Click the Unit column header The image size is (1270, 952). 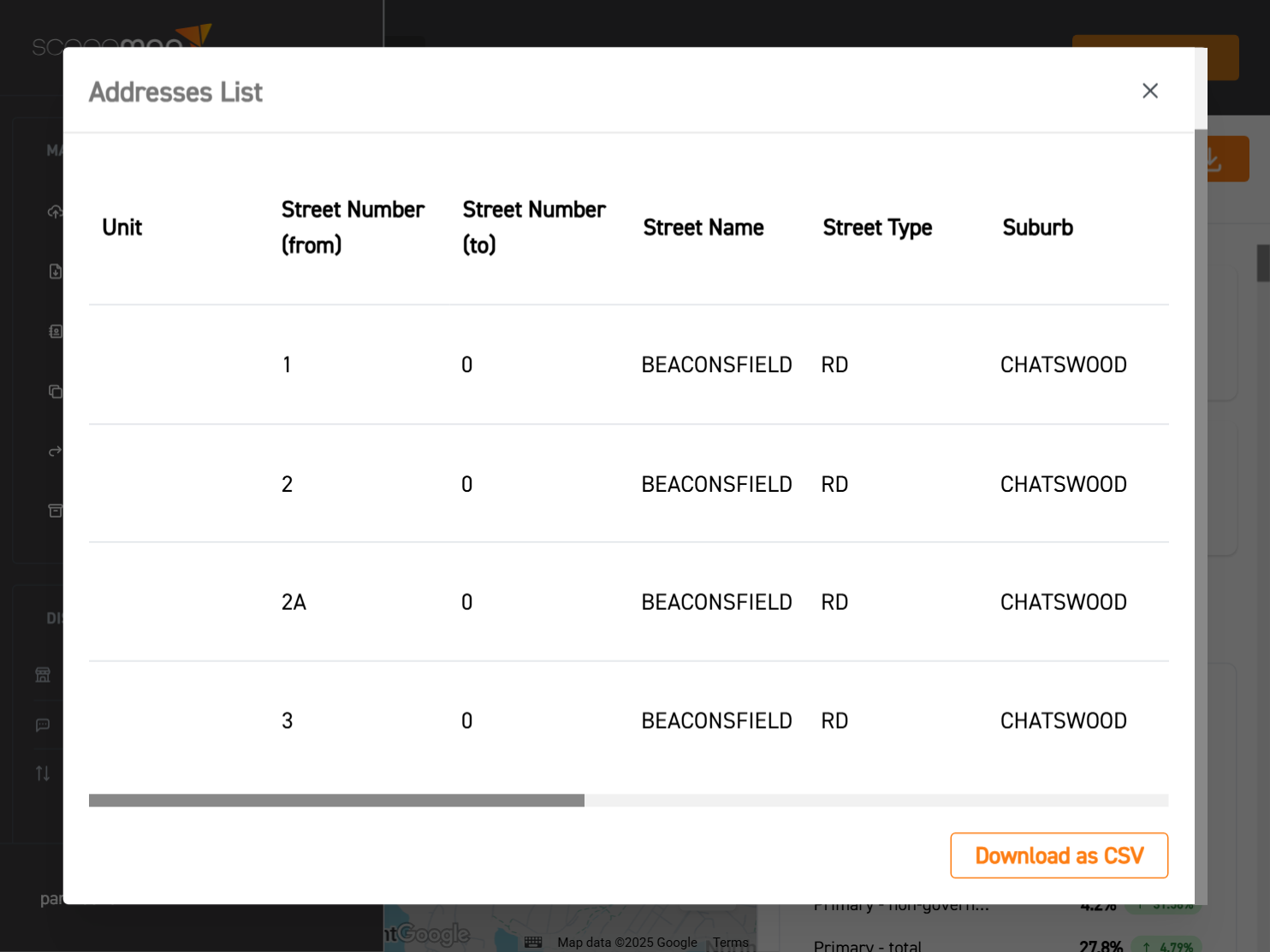point(122,228)
